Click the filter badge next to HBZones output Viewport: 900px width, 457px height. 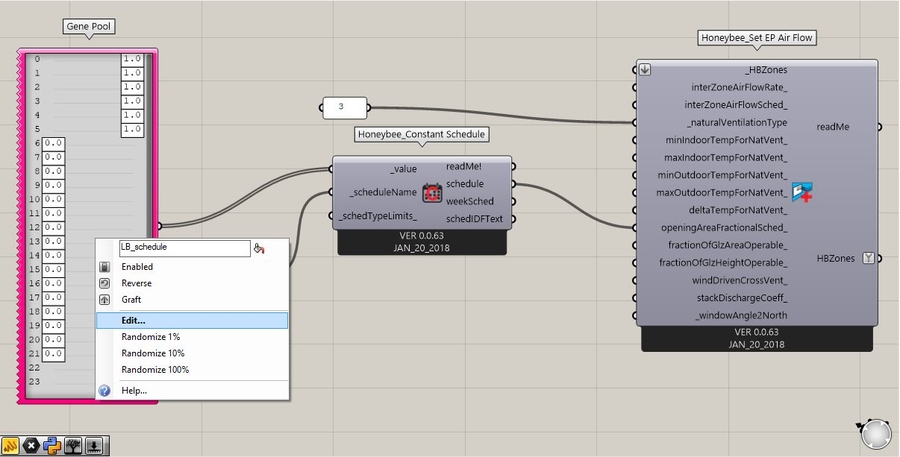tap(868, 258)
